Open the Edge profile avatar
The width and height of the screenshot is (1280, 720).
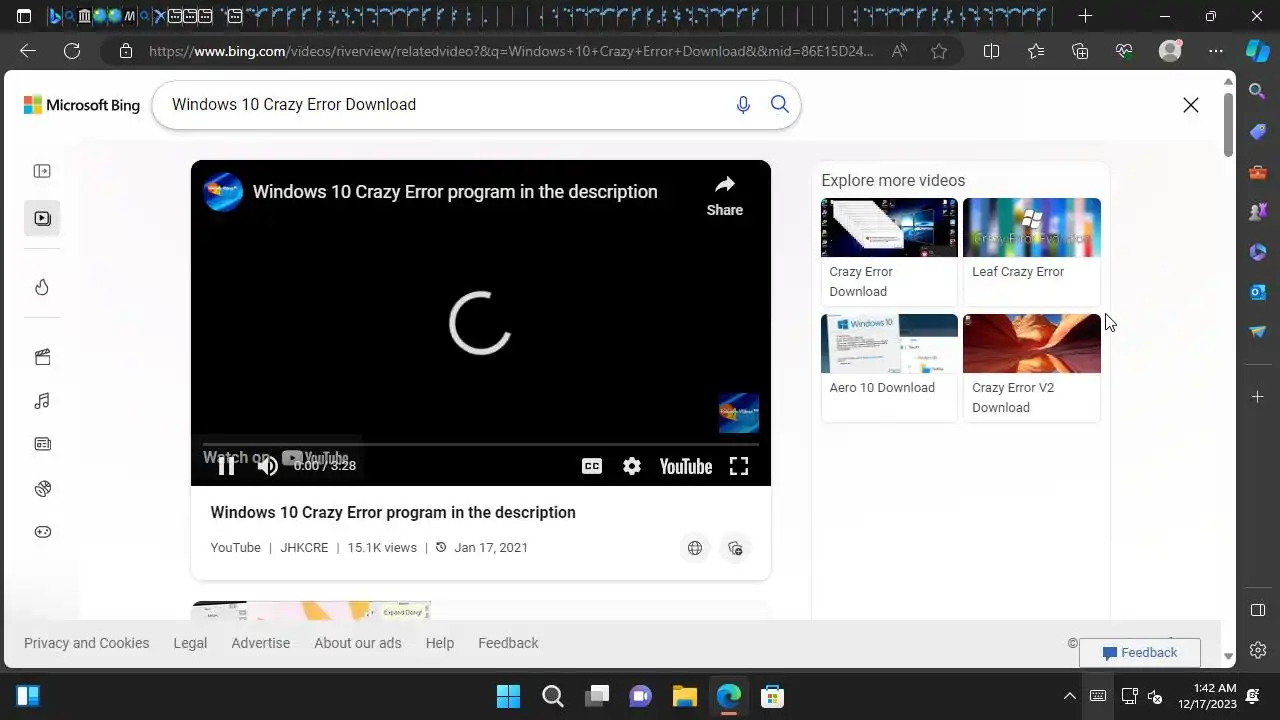pos(1170,51)
